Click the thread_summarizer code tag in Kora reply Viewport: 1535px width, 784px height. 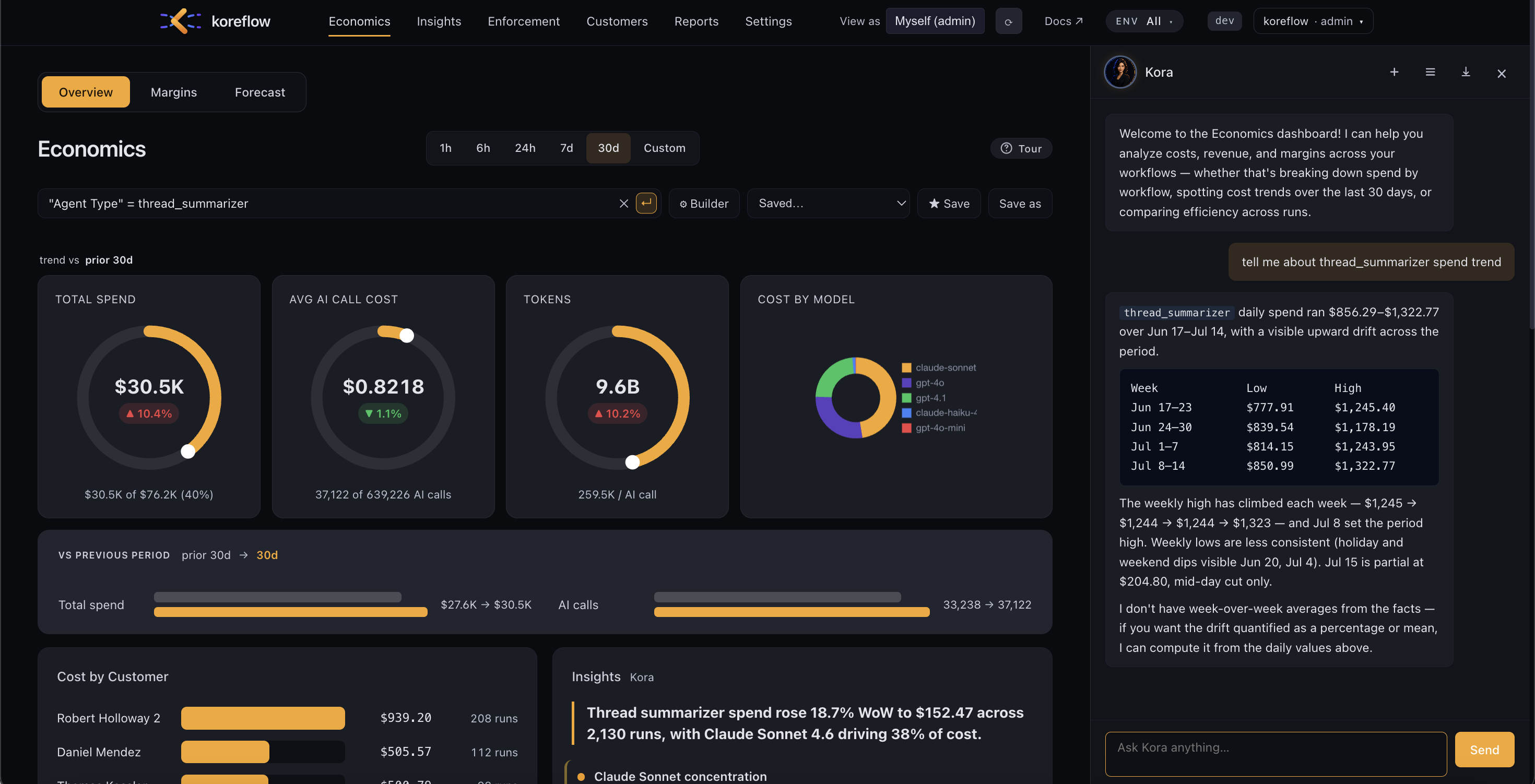click(1176, 313)
